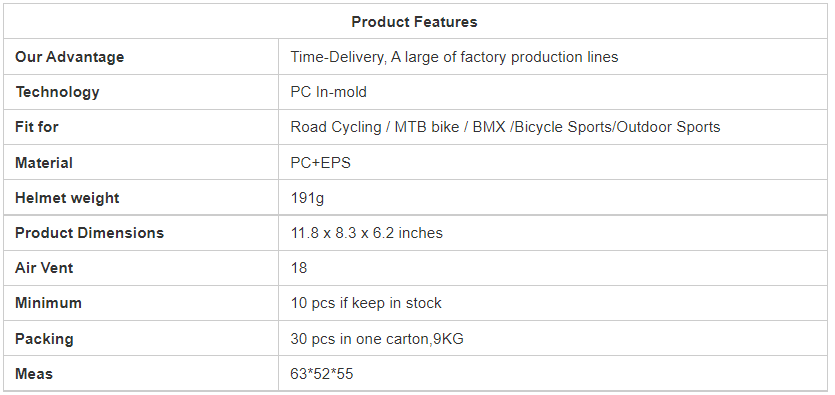Click the PC In-mold value
Viewport: 835px width, 395px height.
[329, 92]
